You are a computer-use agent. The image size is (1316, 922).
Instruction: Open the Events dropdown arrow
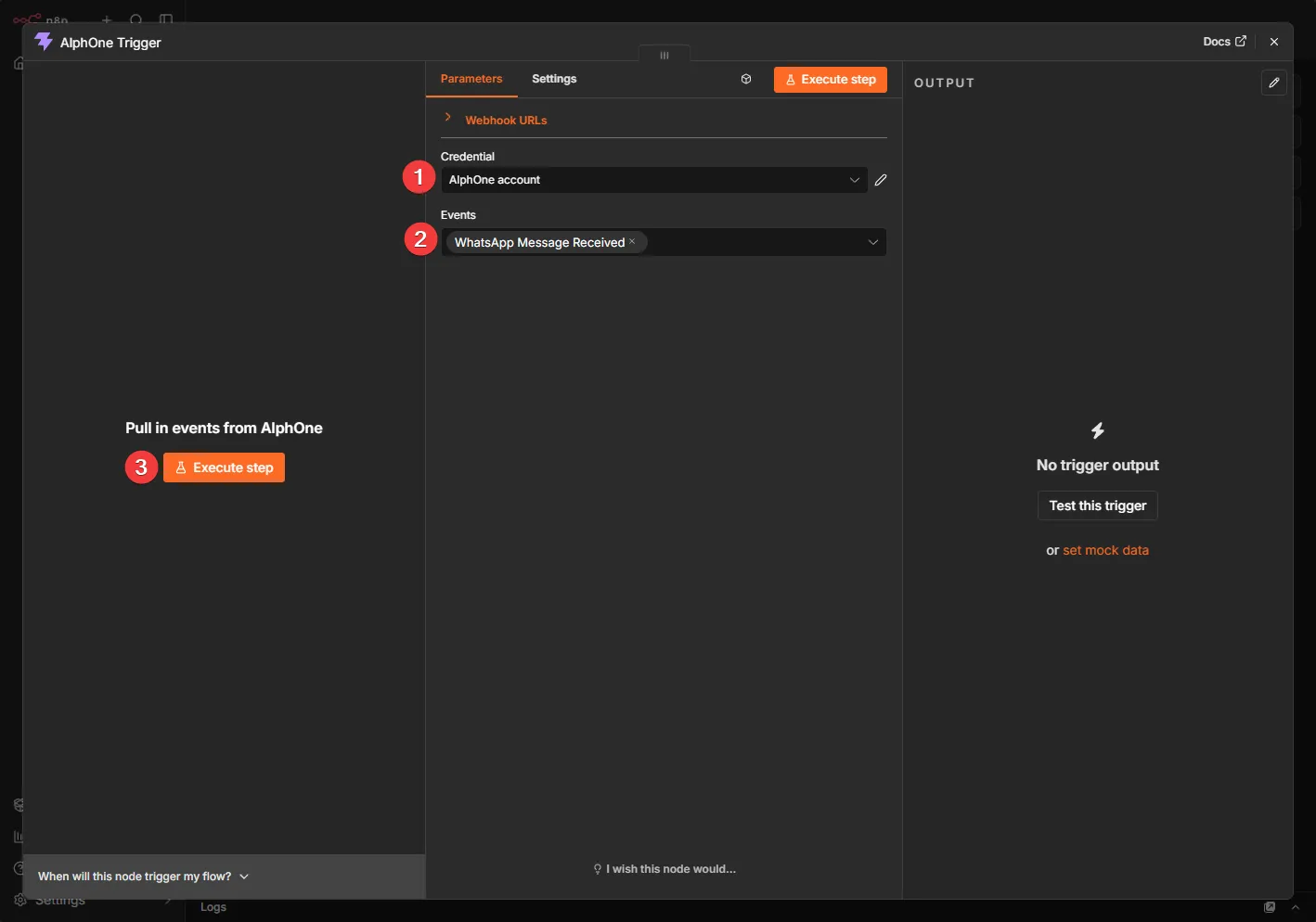[873, 242]
